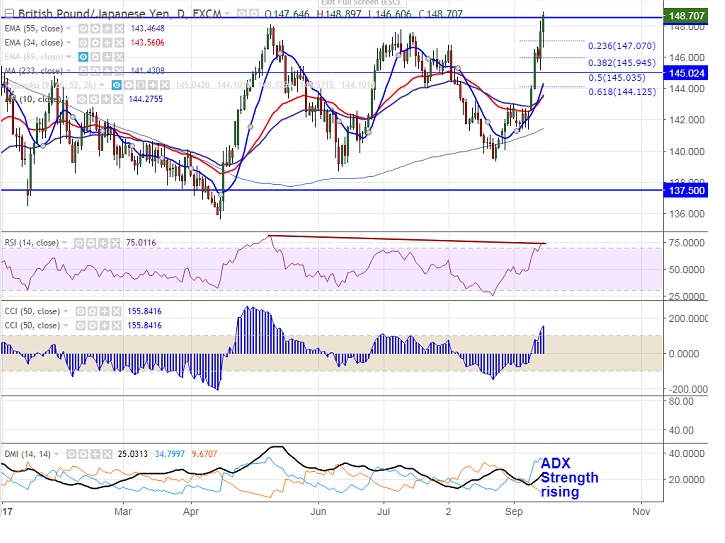Expand the RSI (14, close) dropdown arrow
Viewport: 725px width, 543px height.
pyautogui.click(x=65, y=243)
